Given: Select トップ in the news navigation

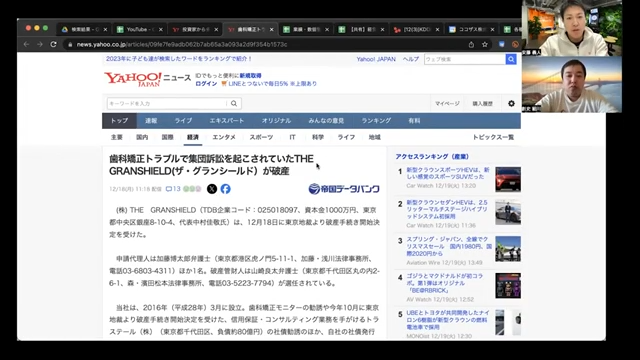Looking at the screenshot, I should coord(119,121).
